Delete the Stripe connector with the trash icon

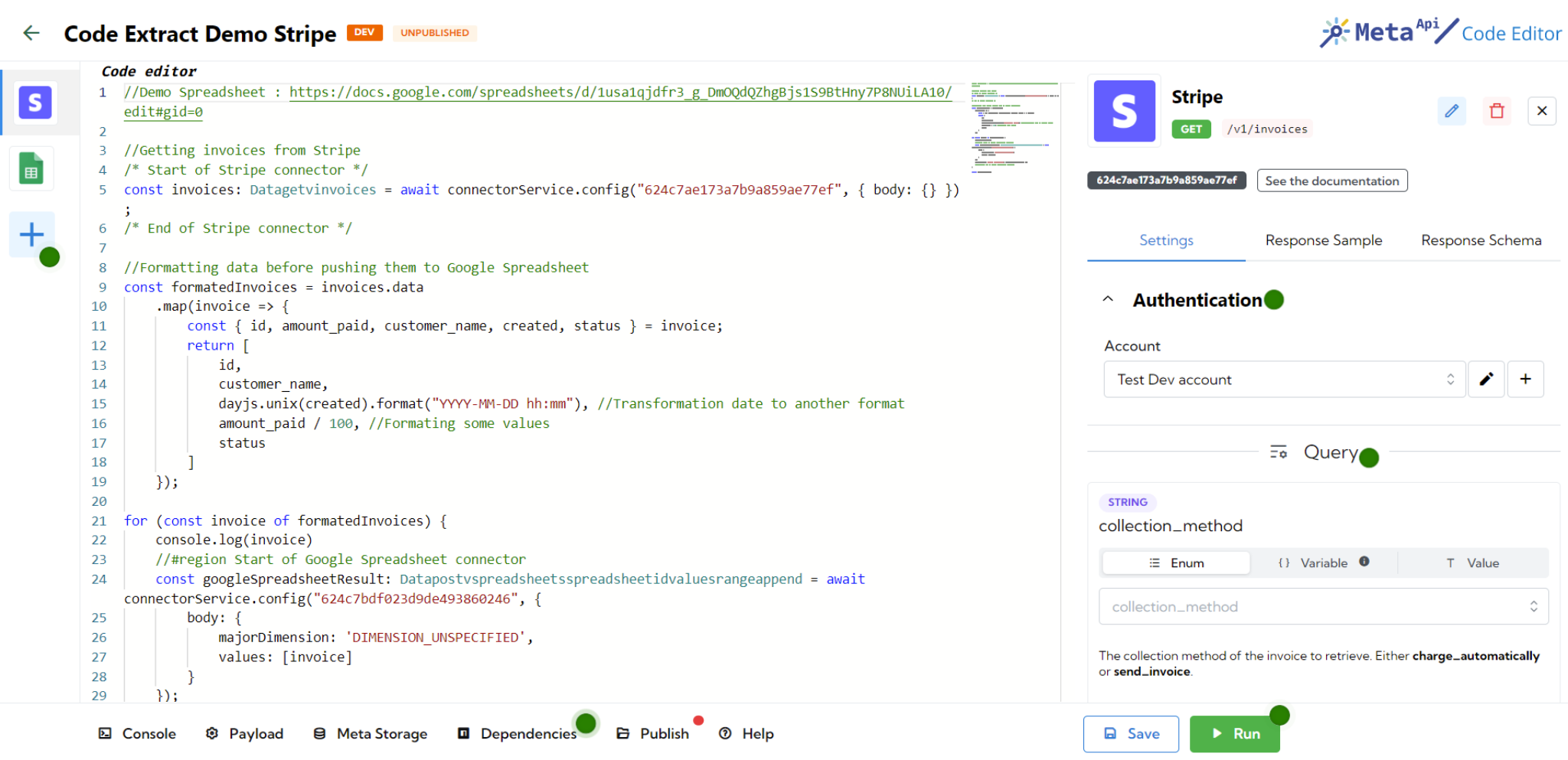(1497, 111)
